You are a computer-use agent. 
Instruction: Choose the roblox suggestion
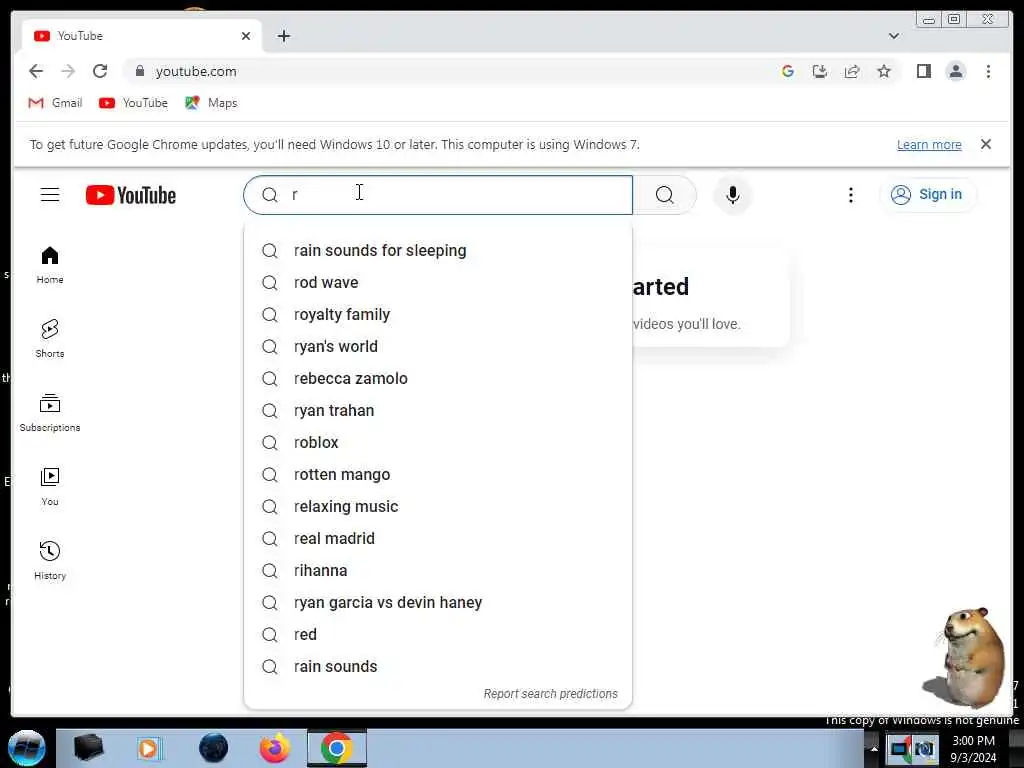438,443
